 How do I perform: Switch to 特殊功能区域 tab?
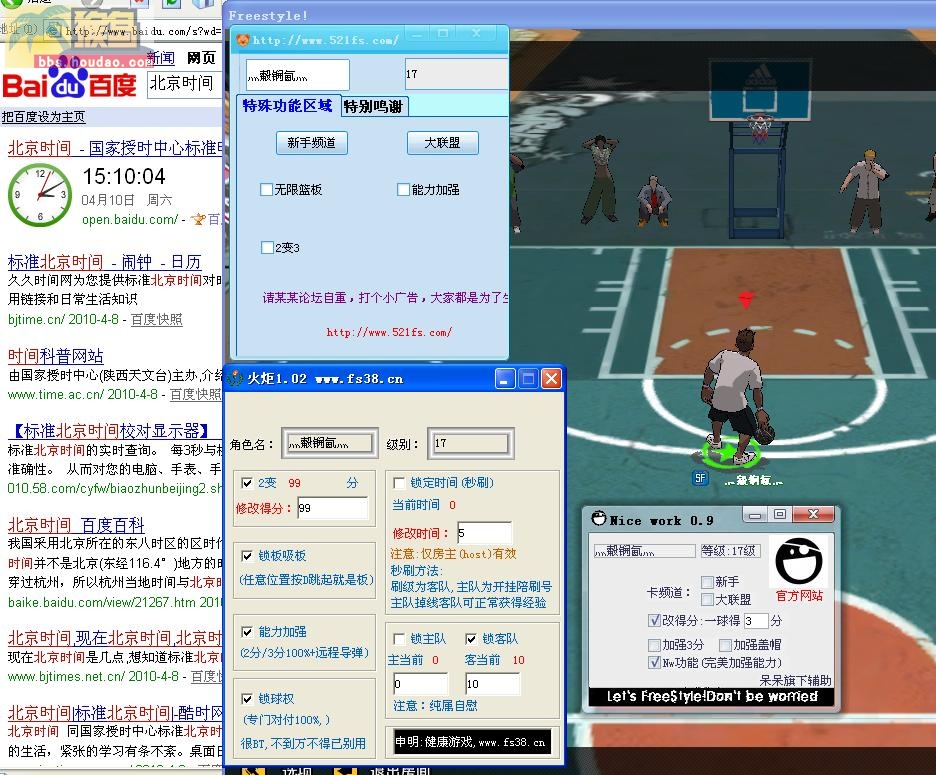[287, 106]
